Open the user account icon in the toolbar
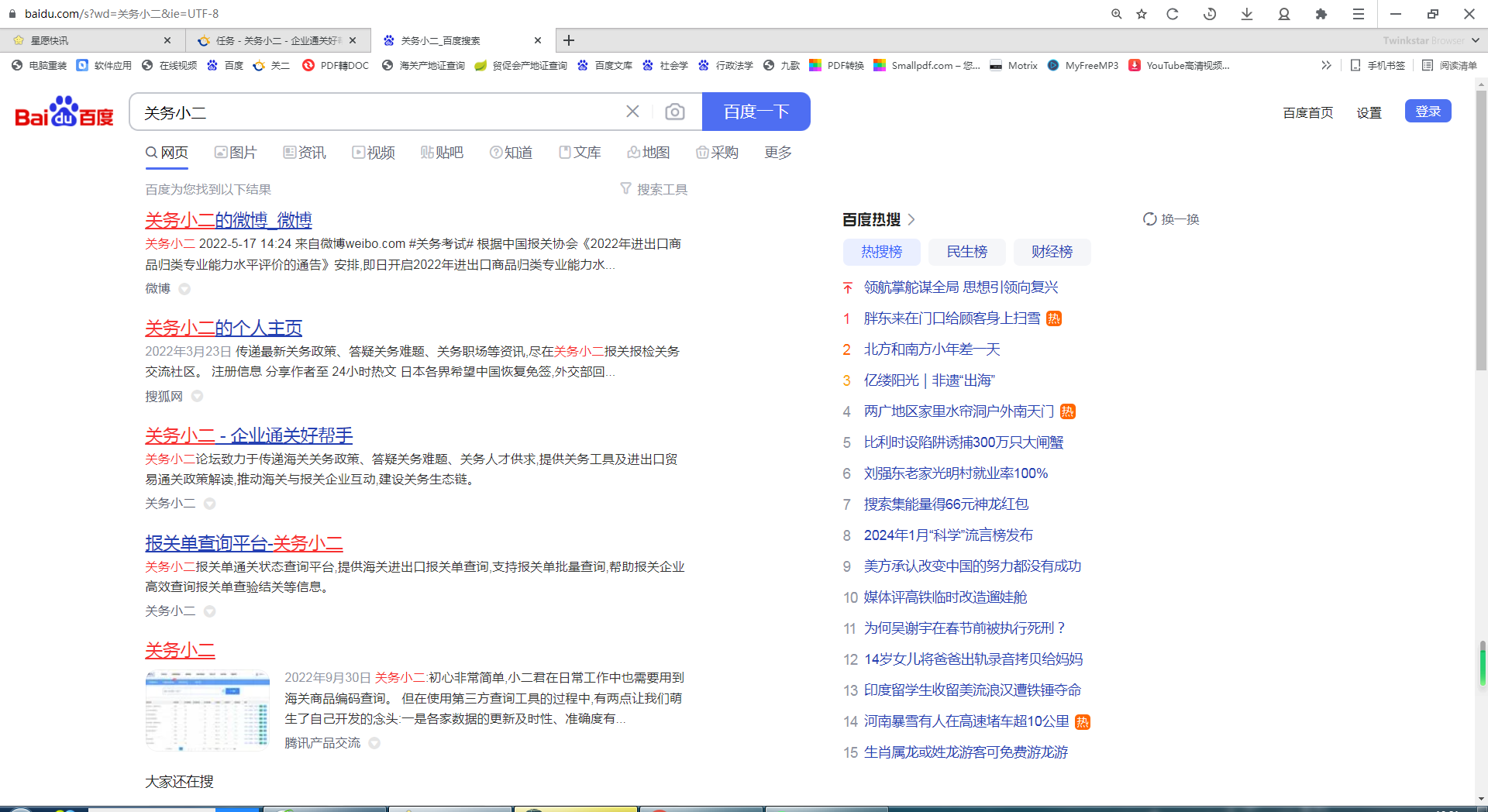The height and width of the screenshot is (812, 1488). (x=1284, y=14)
